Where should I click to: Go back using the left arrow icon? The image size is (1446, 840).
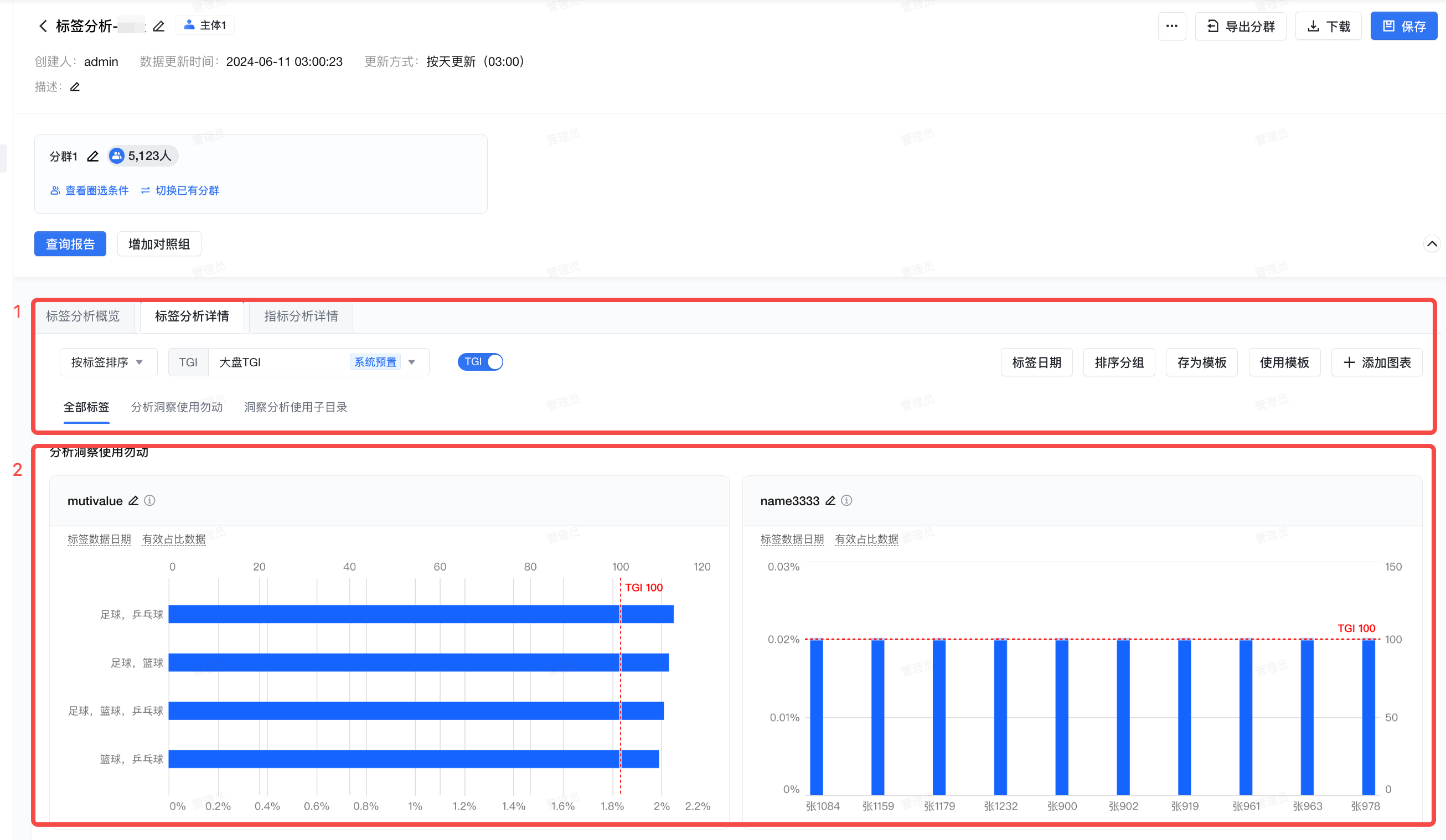43,26
